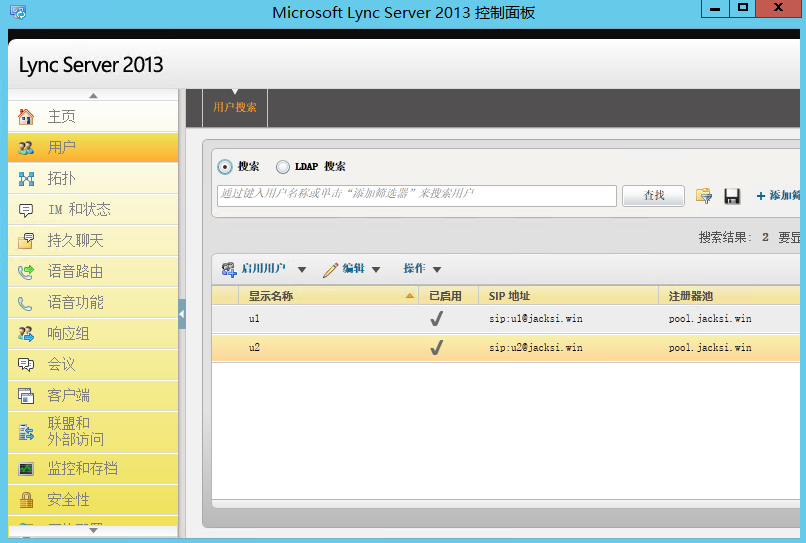Open 联盟和外部访问 navigation item
806x543 pixels.
tap(93, 432)
